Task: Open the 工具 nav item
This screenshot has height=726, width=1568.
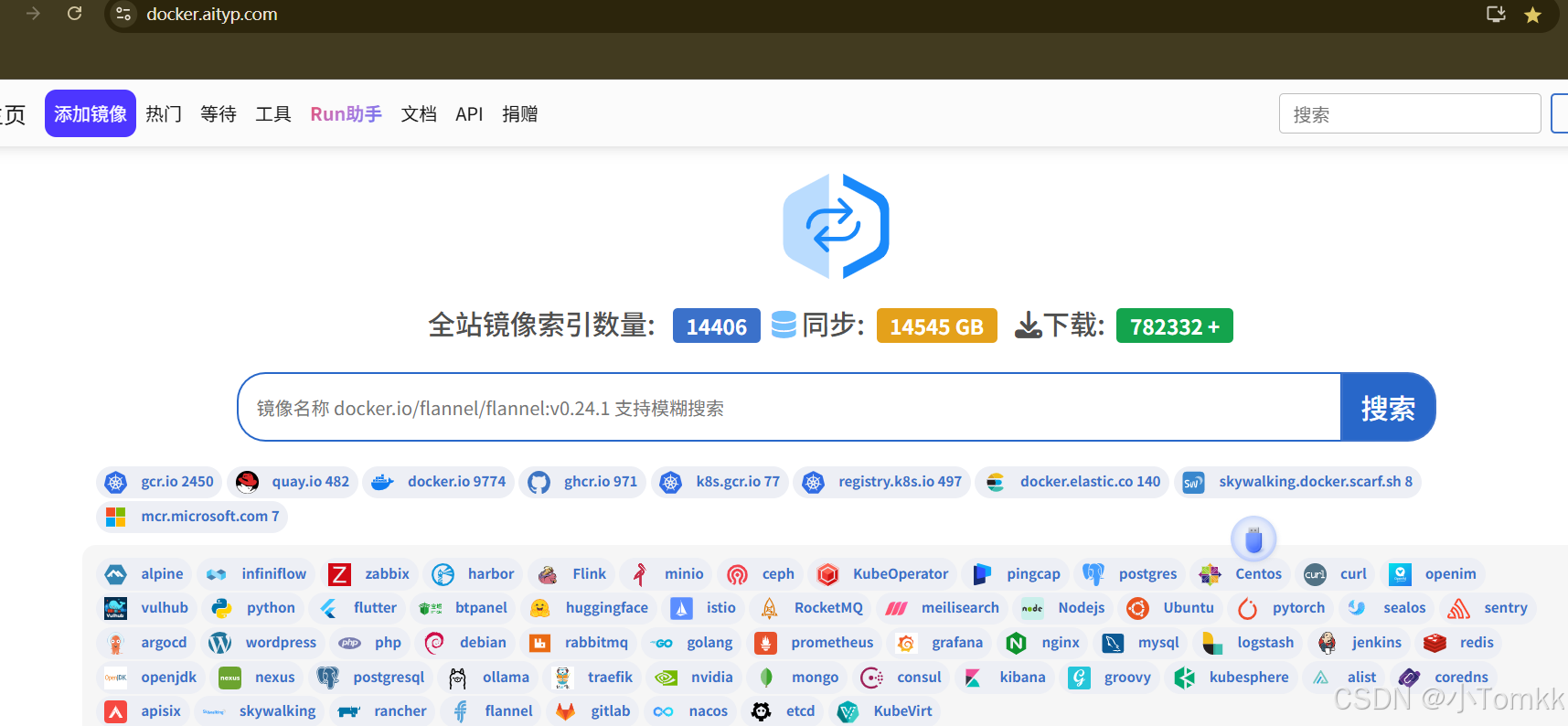Action: point(273,113)
